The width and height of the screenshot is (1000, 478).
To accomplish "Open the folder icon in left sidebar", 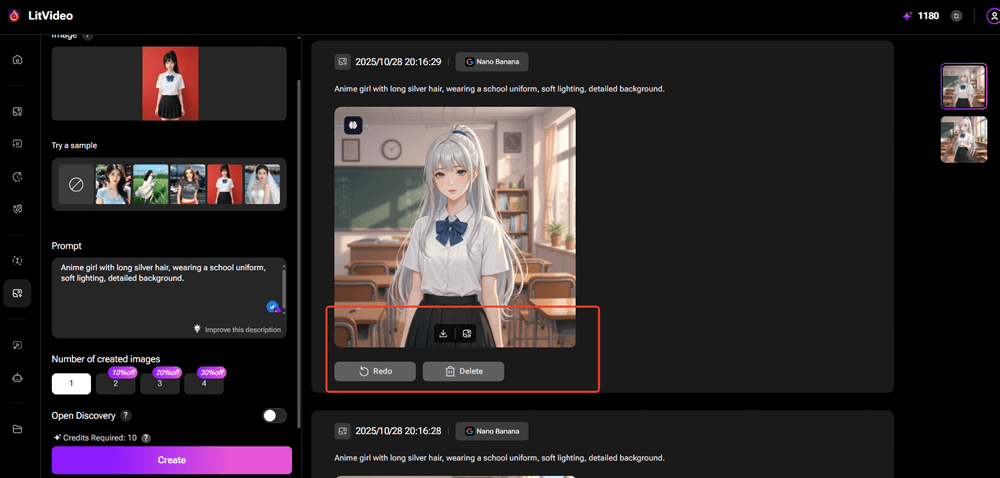I will tap(17, 429).
